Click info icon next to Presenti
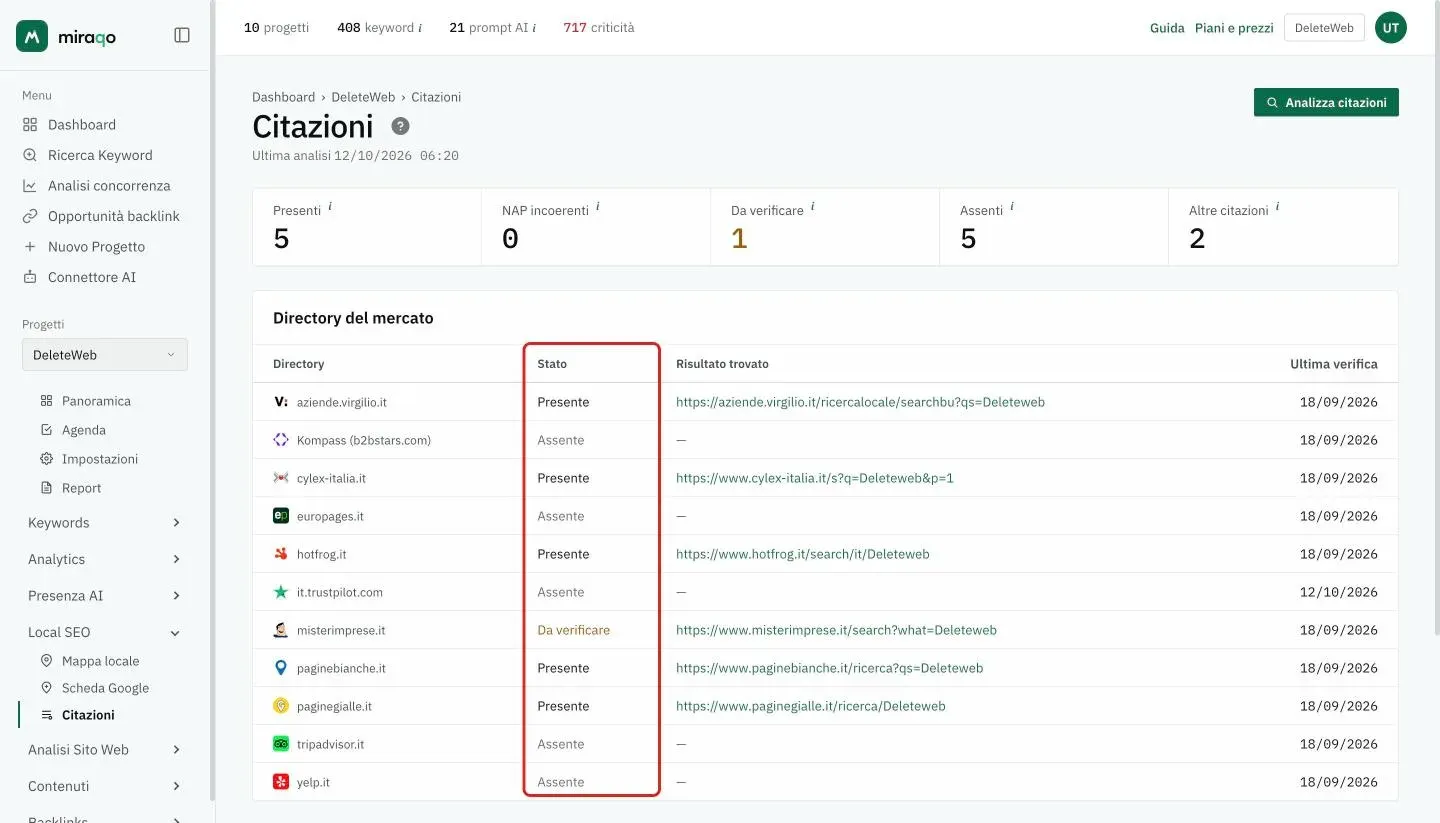The height and width of the screenshot is (823, 1440). (x=330, y=206)
